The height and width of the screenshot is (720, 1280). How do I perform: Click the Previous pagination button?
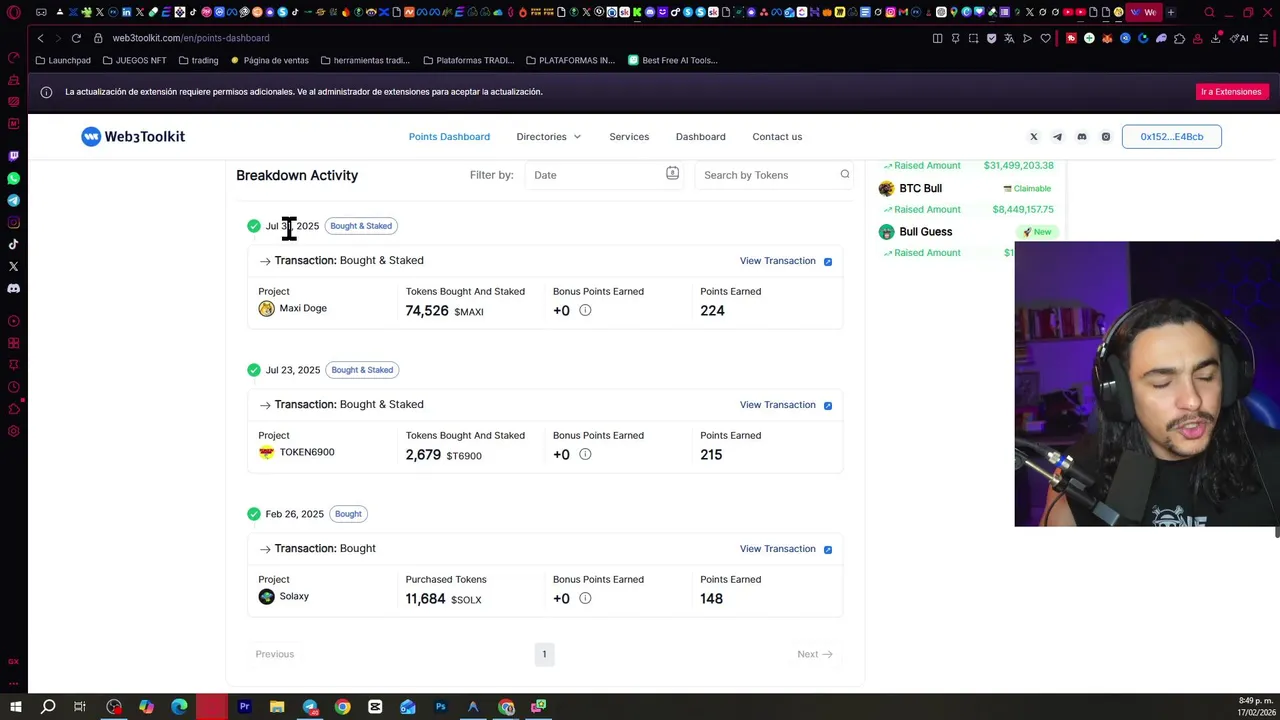click(274, 654)
